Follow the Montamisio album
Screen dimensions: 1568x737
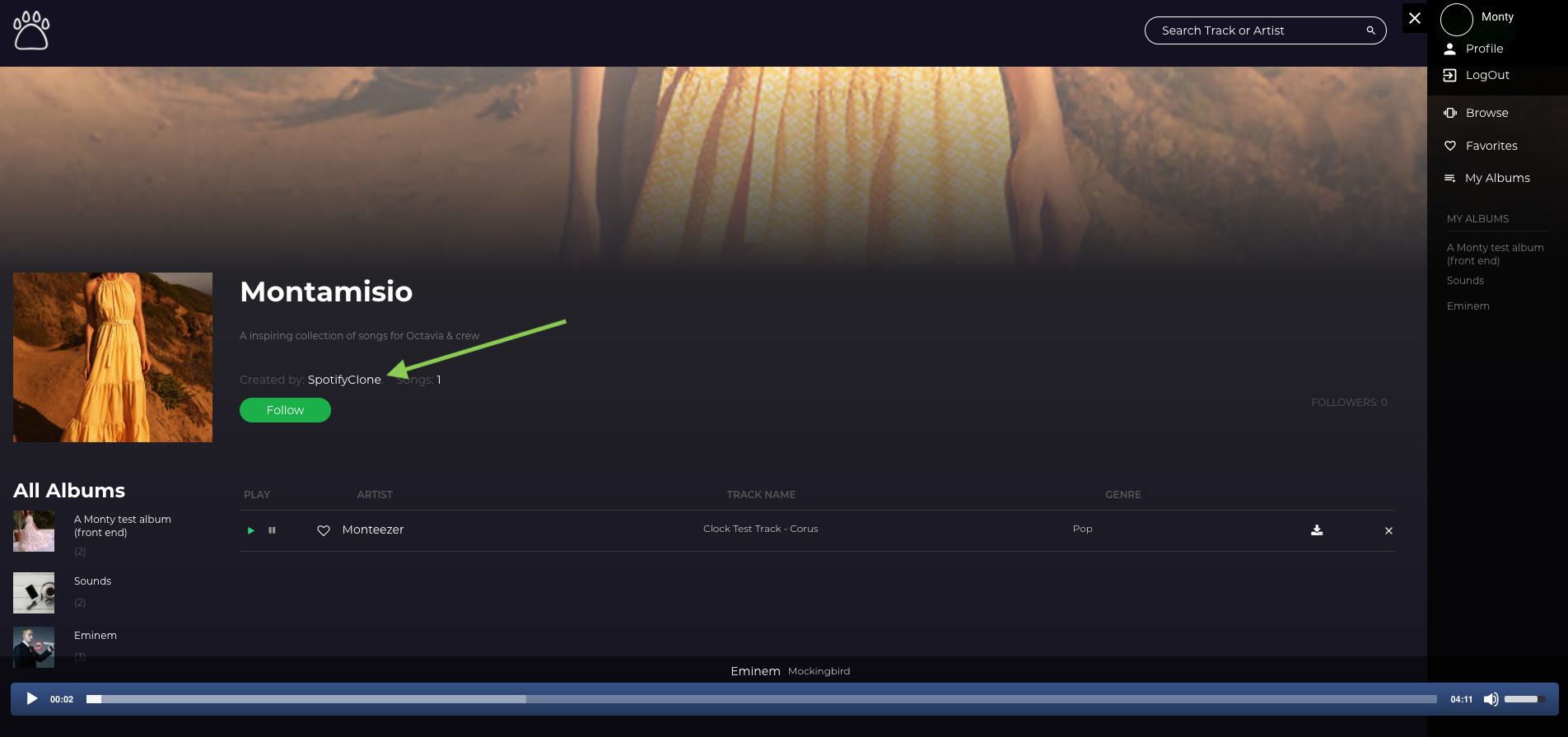285,410
